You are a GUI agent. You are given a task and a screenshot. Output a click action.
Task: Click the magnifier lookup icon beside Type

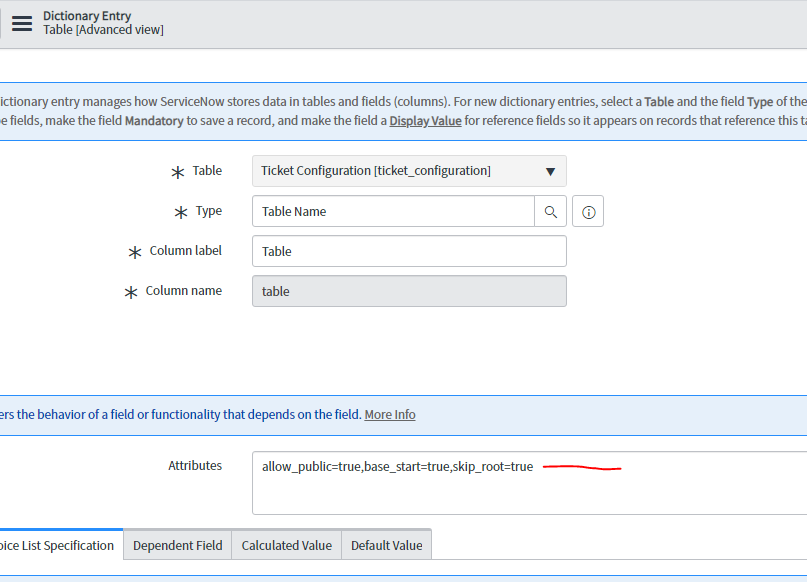[x=550, y=211]
